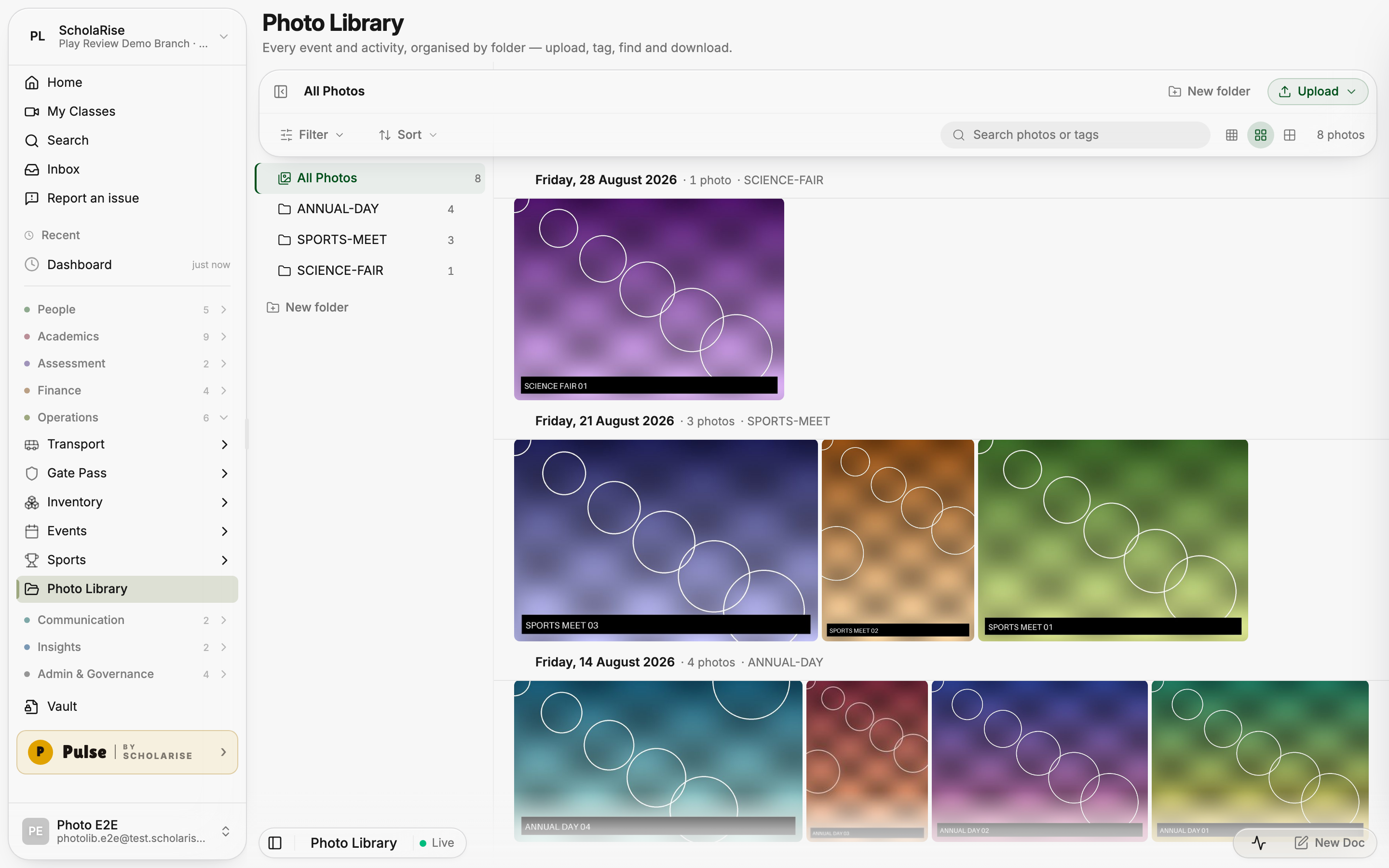
Task: Select the medium grid view icon
Action: pos(1260,135)
